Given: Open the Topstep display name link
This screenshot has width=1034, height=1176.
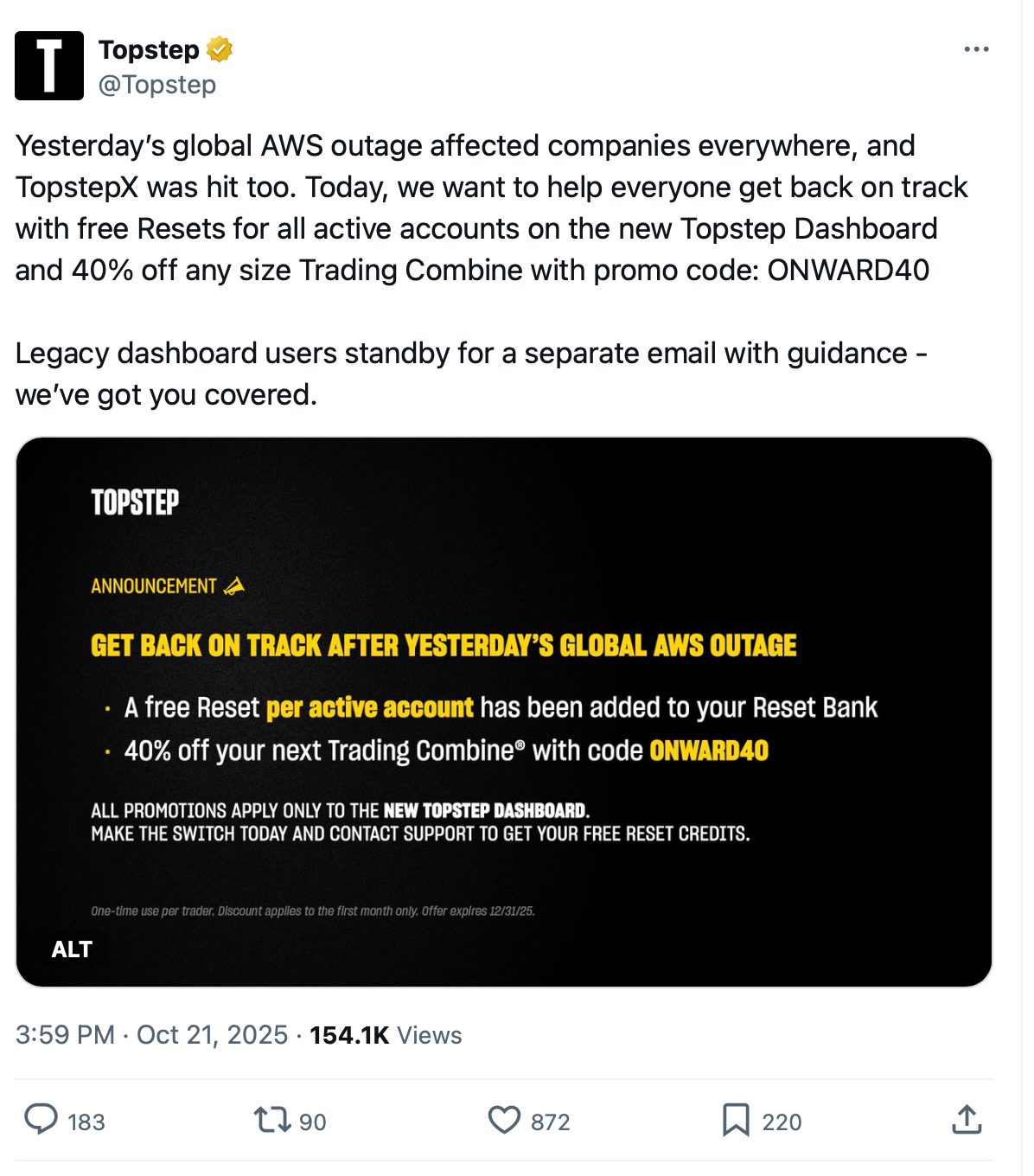Looking at the screenshot, I should (149, 49).
